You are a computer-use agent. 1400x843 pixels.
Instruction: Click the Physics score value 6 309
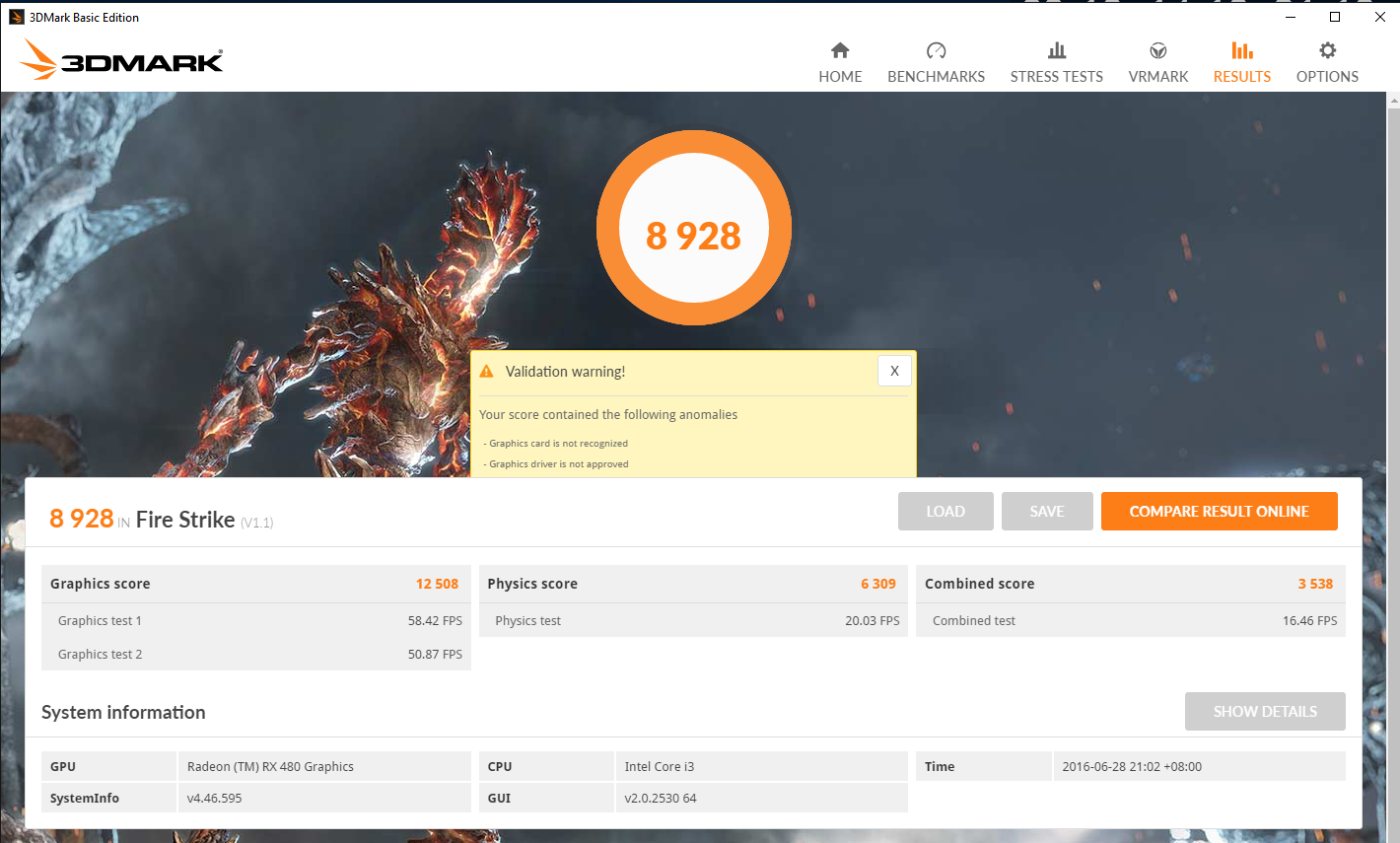pyautogui.click(x=878, y=584)
